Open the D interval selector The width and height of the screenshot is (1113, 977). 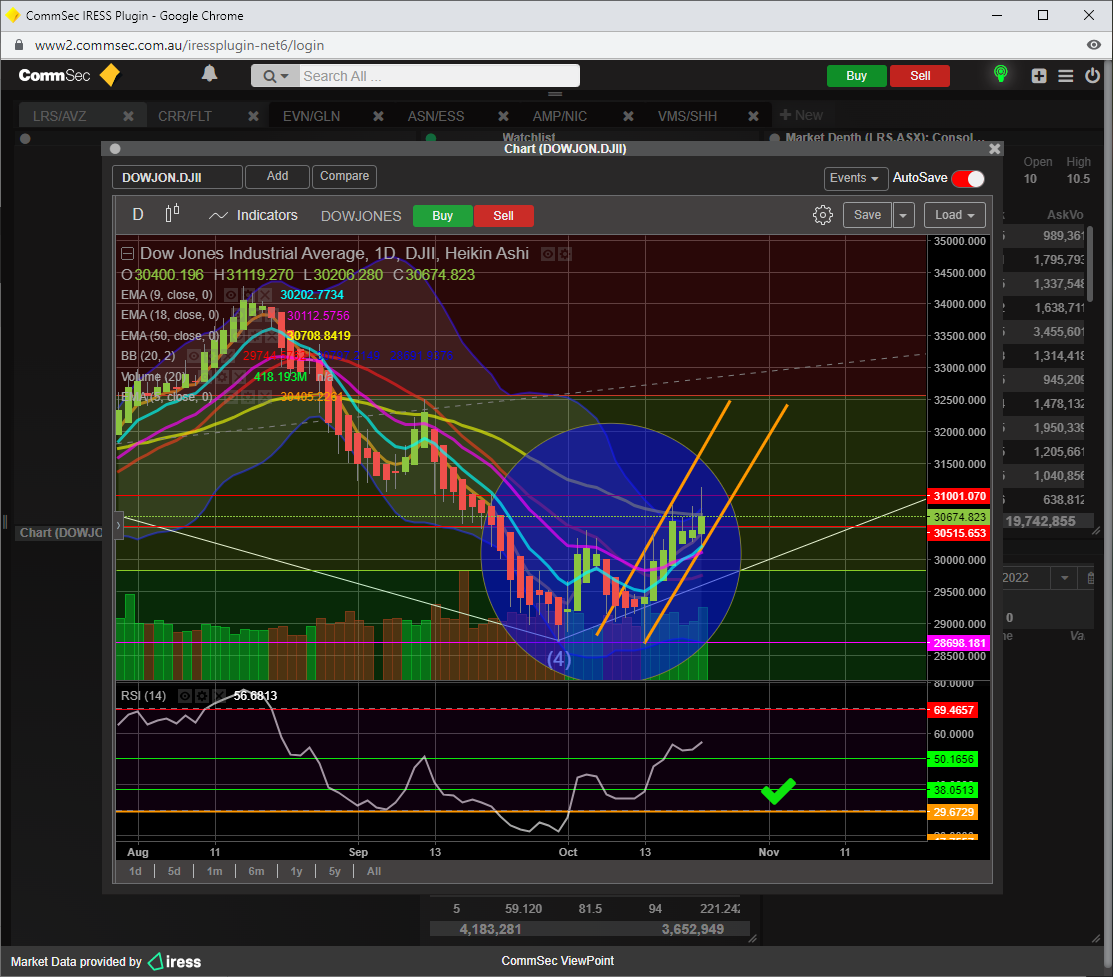coord(138,214)
